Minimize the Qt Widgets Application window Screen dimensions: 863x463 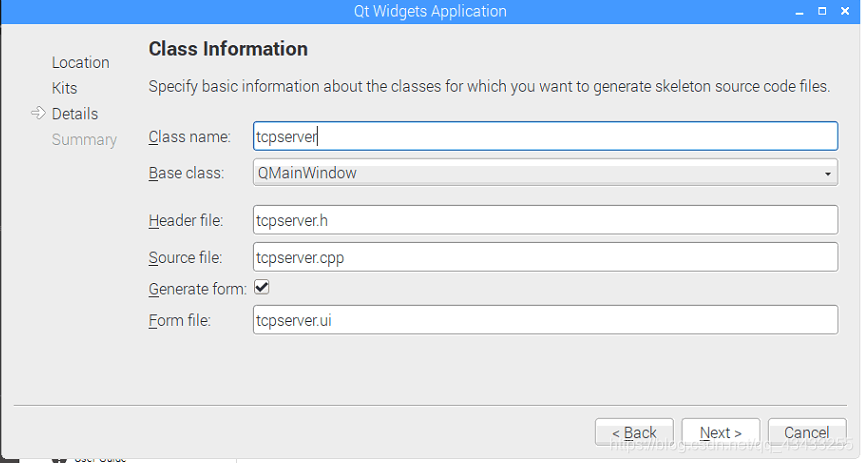[799, 12]
